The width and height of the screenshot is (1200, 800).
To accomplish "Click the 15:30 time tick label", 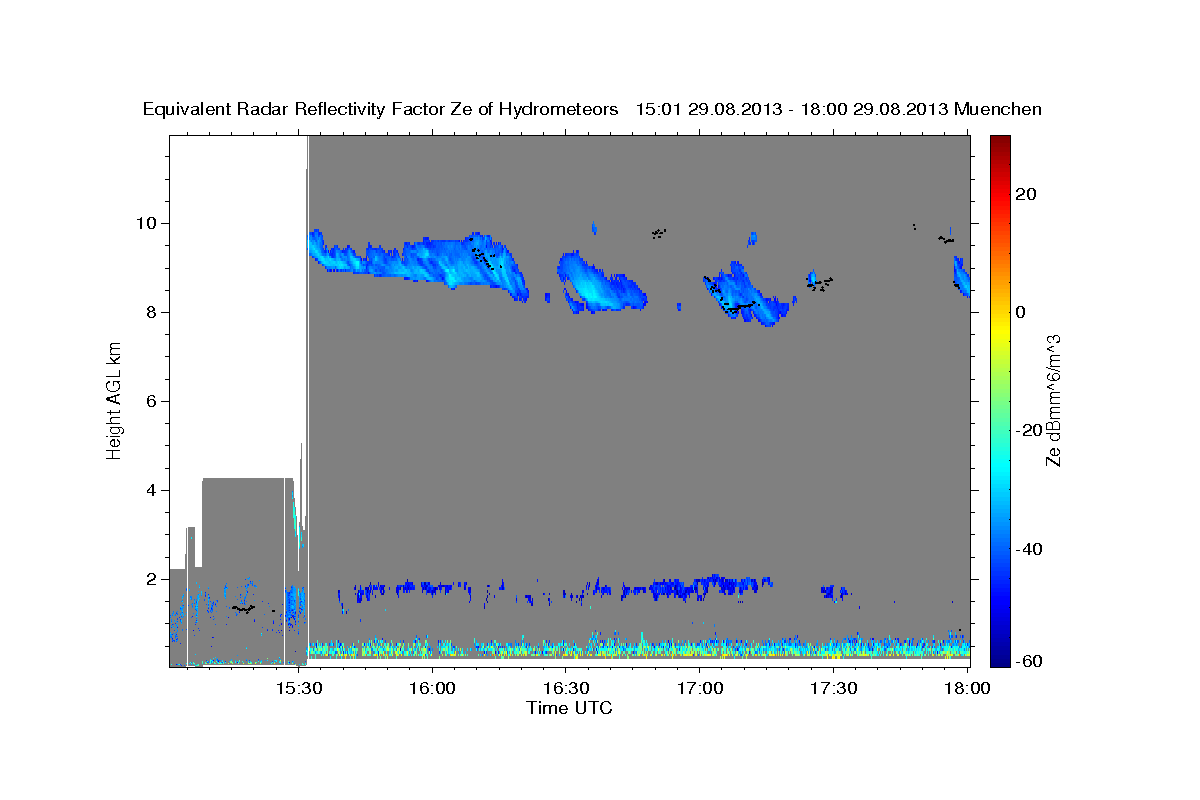I will point(299,688).
